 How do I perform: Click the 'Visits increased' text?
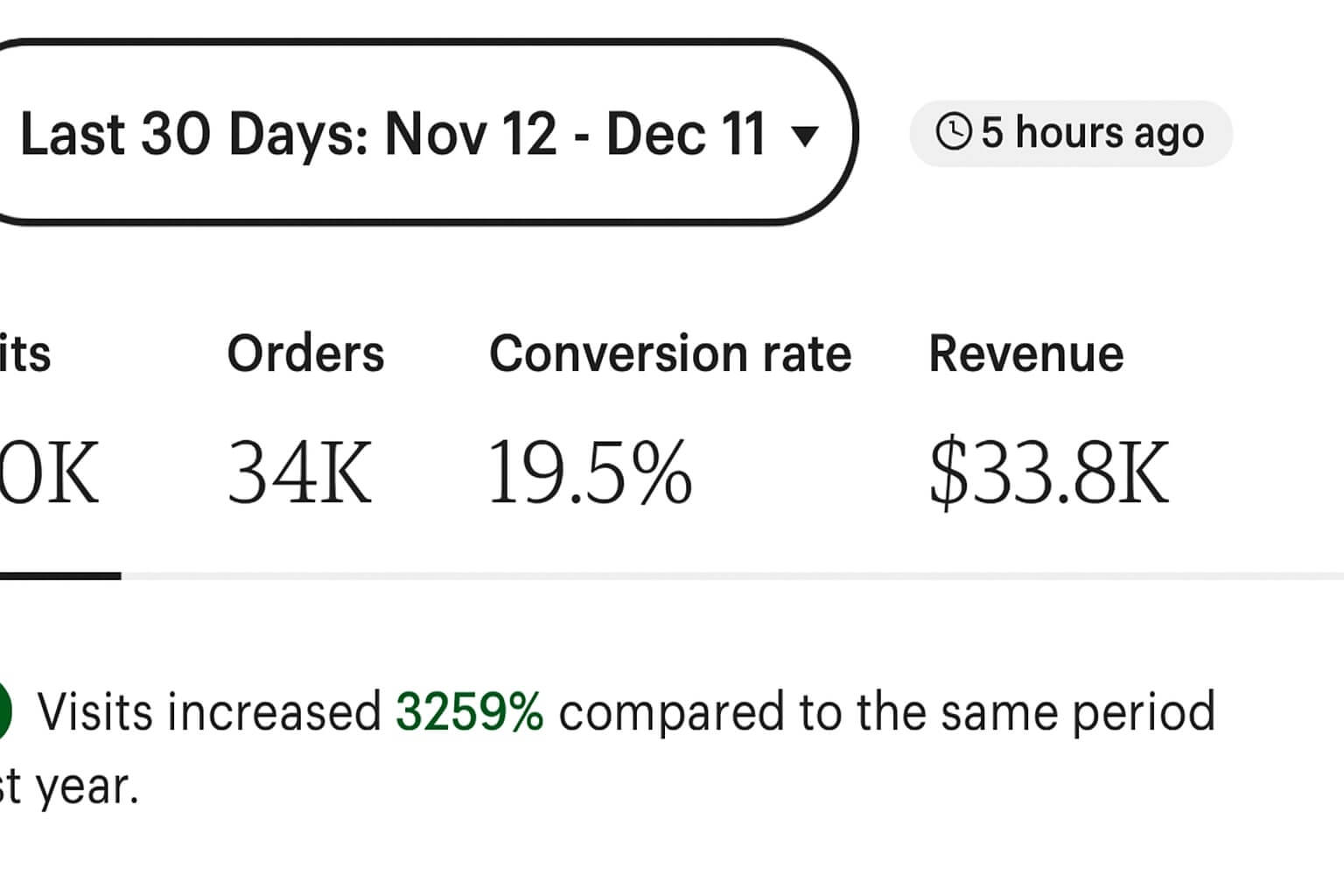[x=209, y=711]
